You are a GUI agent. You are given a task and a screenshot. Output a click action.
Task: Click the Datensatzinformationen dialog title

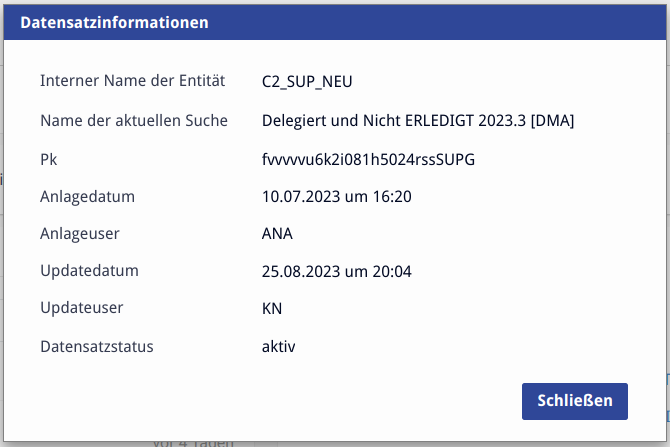pos(115,22)
